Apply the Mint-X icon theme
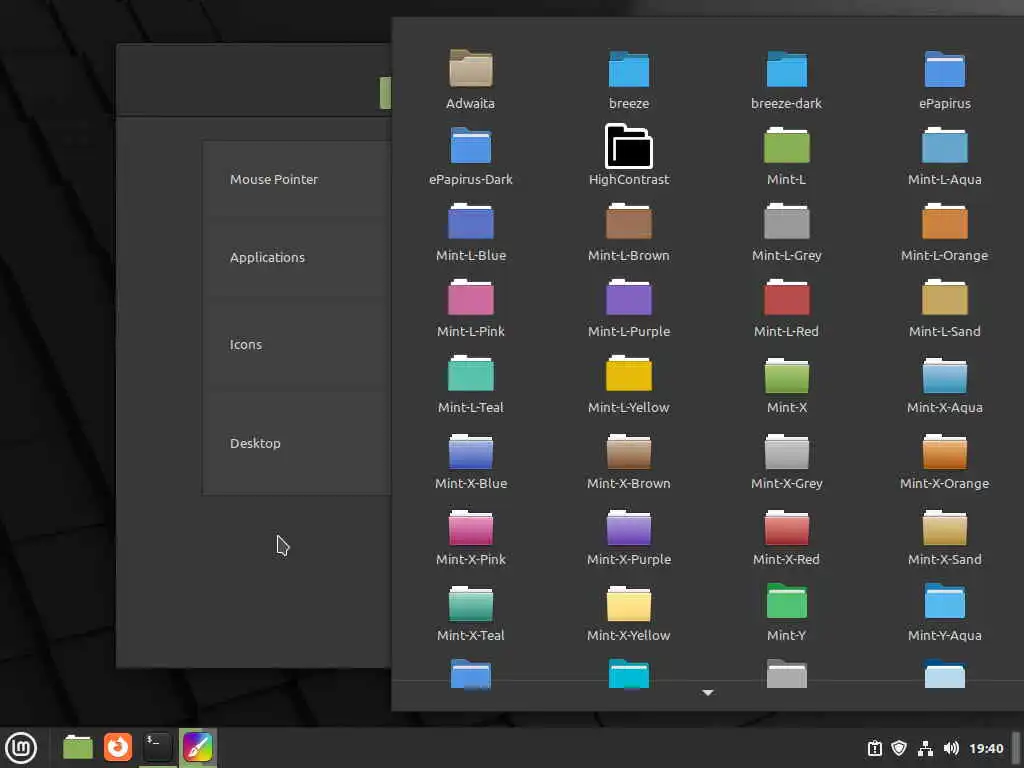The image size is (1024, 768). [786, 384]
